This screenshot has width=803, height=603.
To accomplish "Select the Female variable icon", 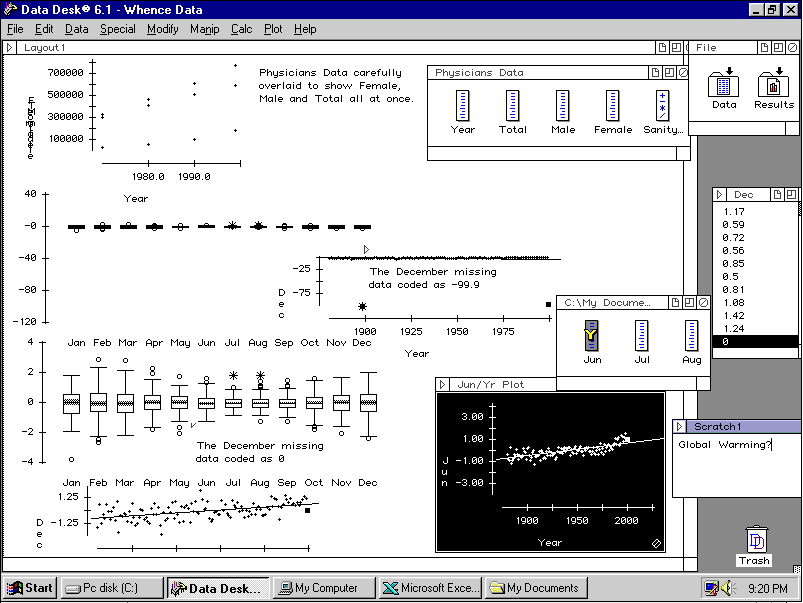I will tap(612, 106).
